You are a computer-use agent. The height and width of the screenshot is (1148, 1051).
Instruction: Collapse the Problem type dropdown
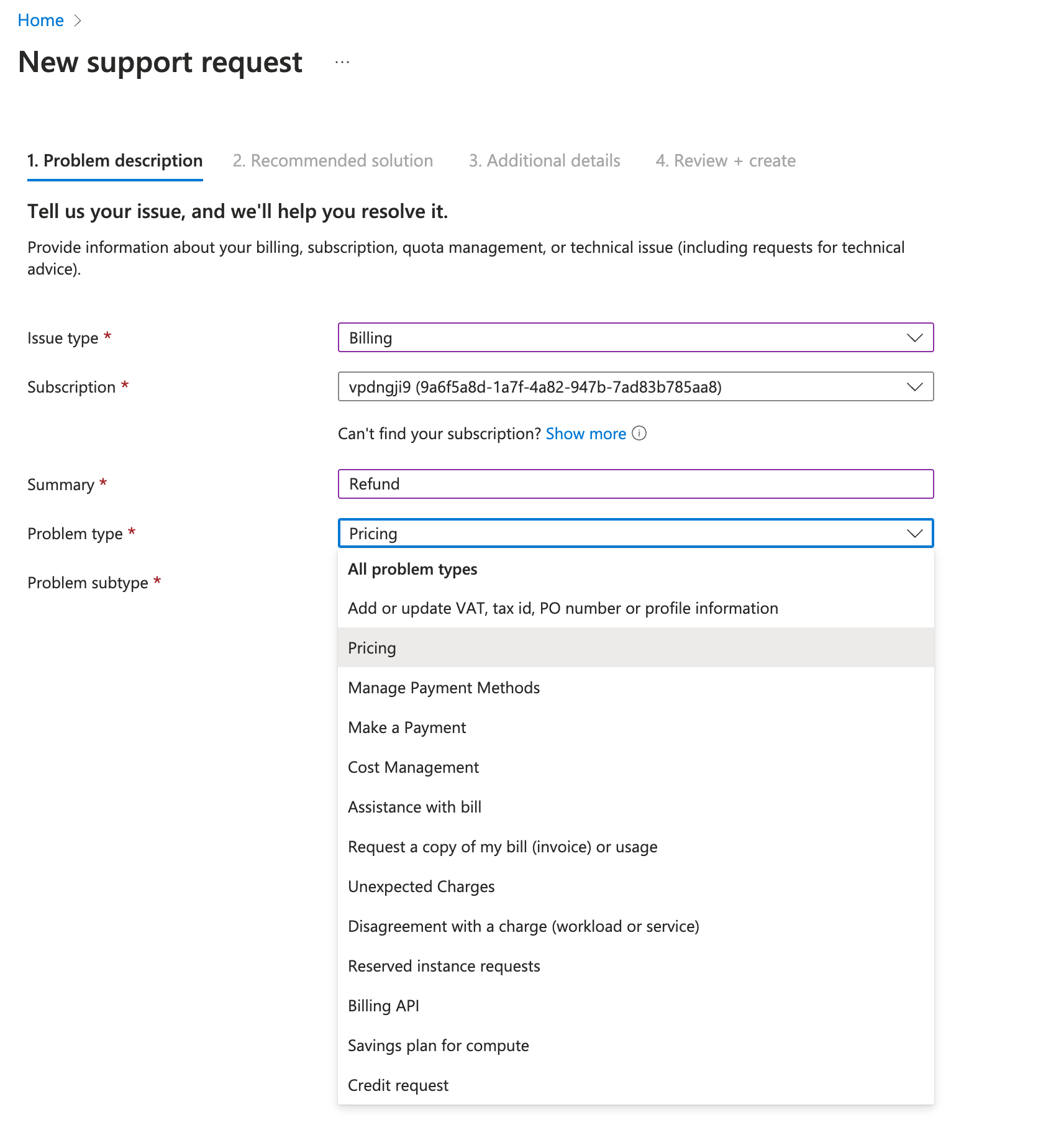(635, 533)
